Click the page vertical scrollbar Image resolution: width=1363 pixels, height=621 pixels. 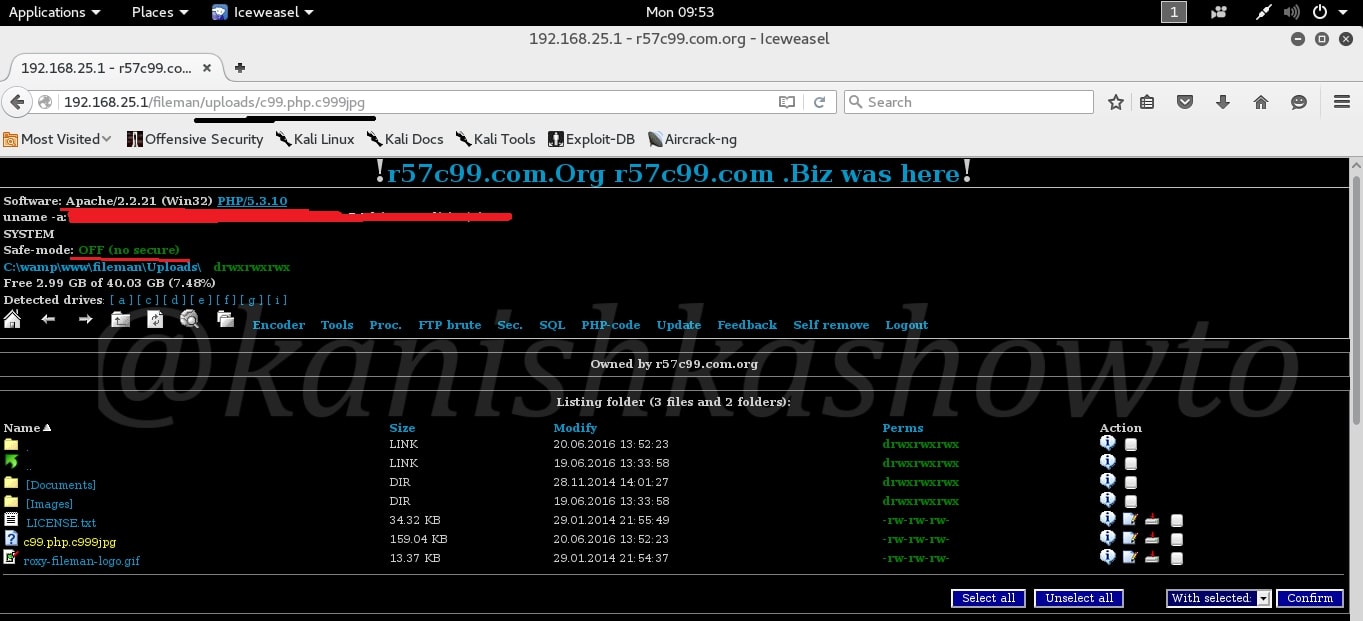tap(1355, 300)
